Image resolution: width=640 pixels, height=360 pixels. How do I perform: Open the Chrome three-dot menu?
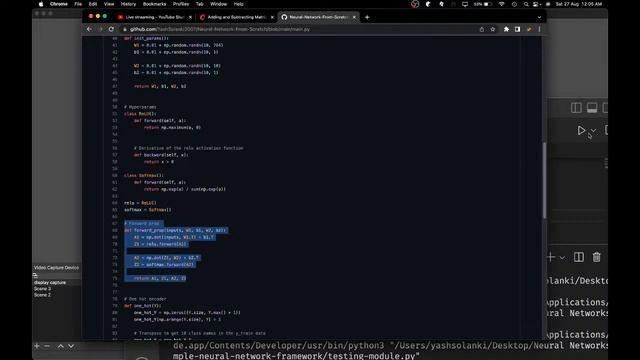[539, 29]
